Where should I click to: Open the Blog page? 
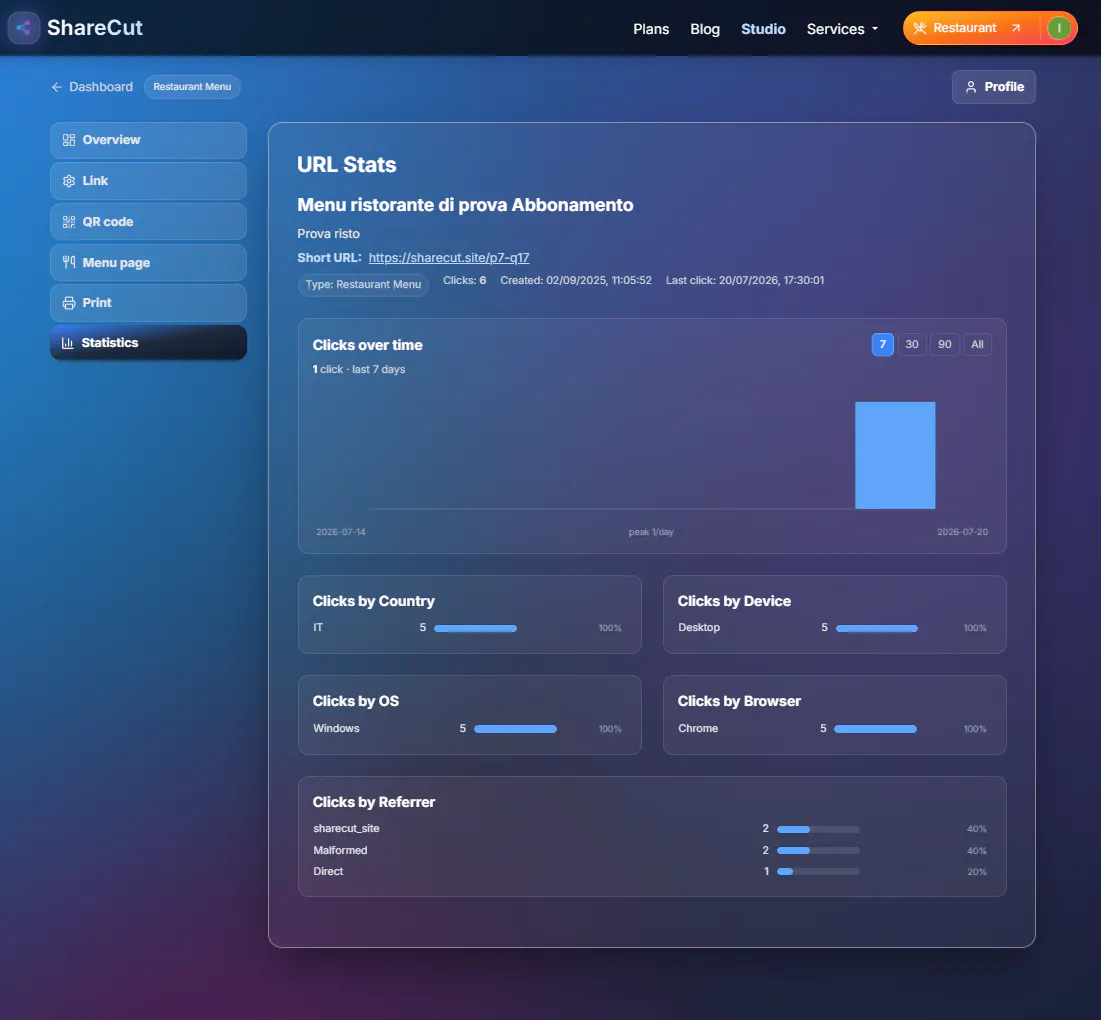705,29
